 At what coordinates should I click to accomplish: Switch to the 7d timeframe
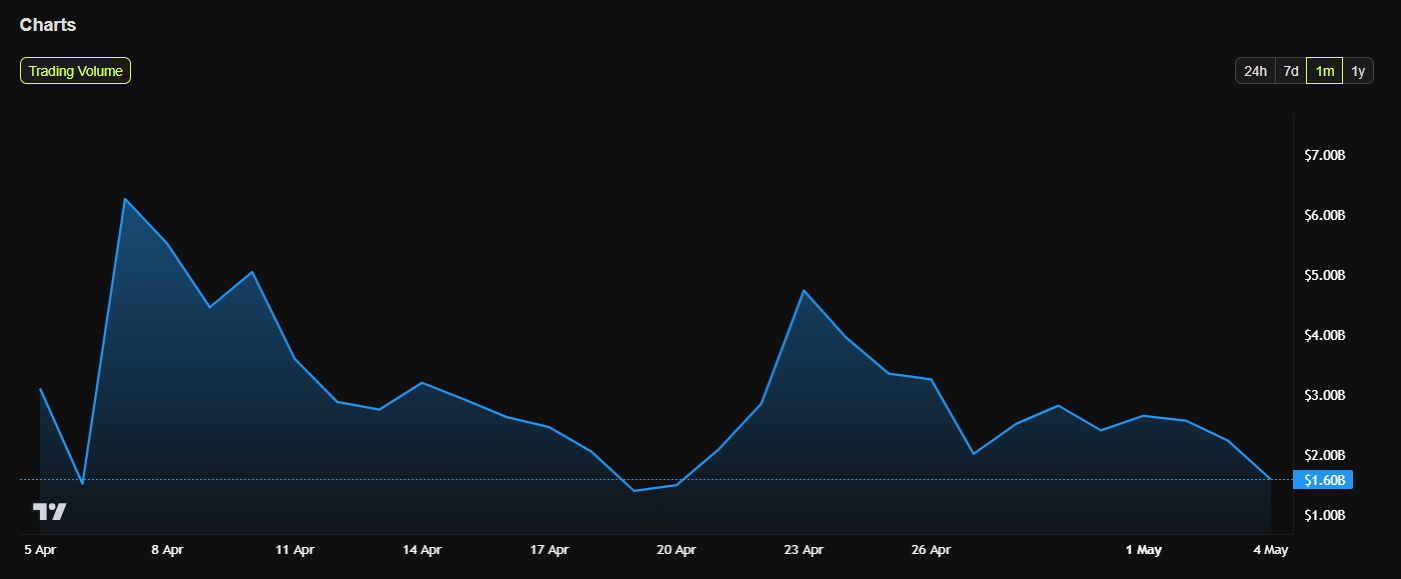(1290, 71)
